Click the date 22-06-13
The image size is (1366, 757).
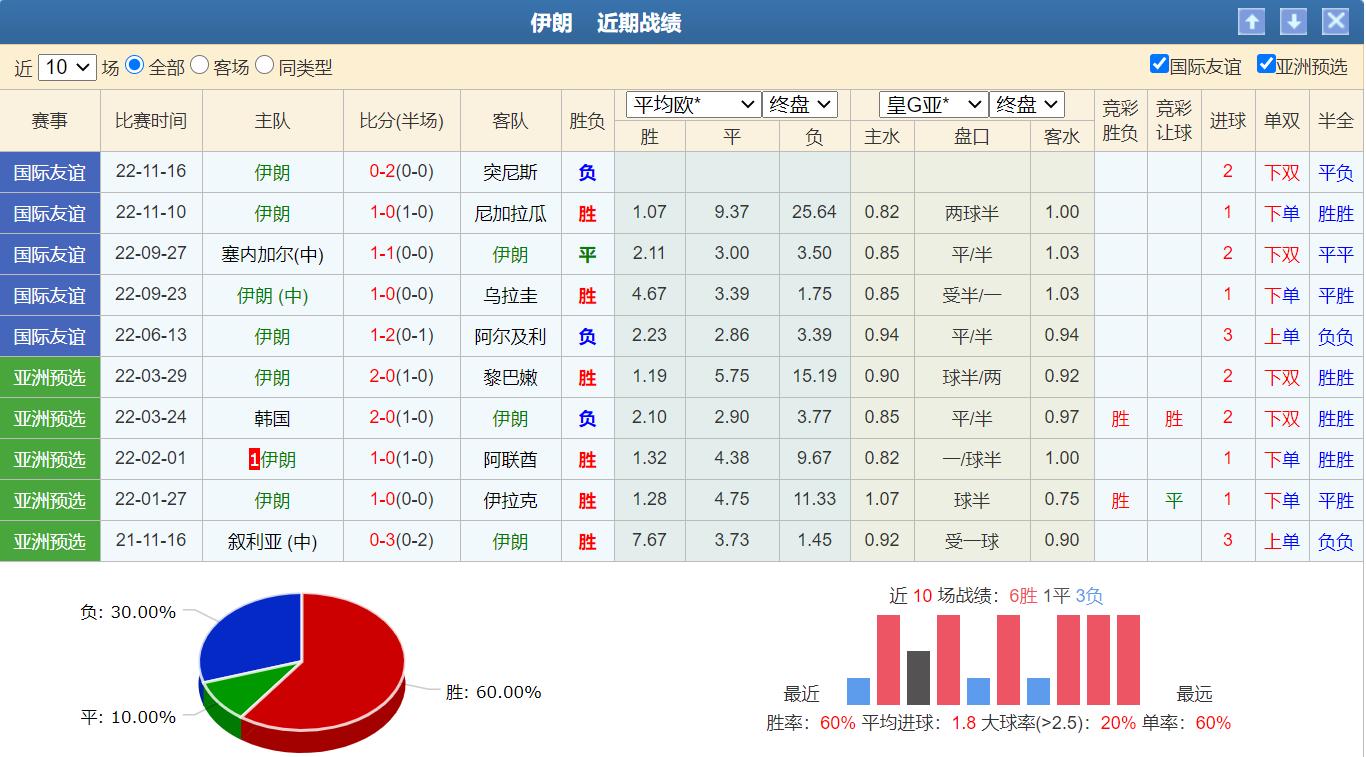pyautogui.click(x=151, y=335)
